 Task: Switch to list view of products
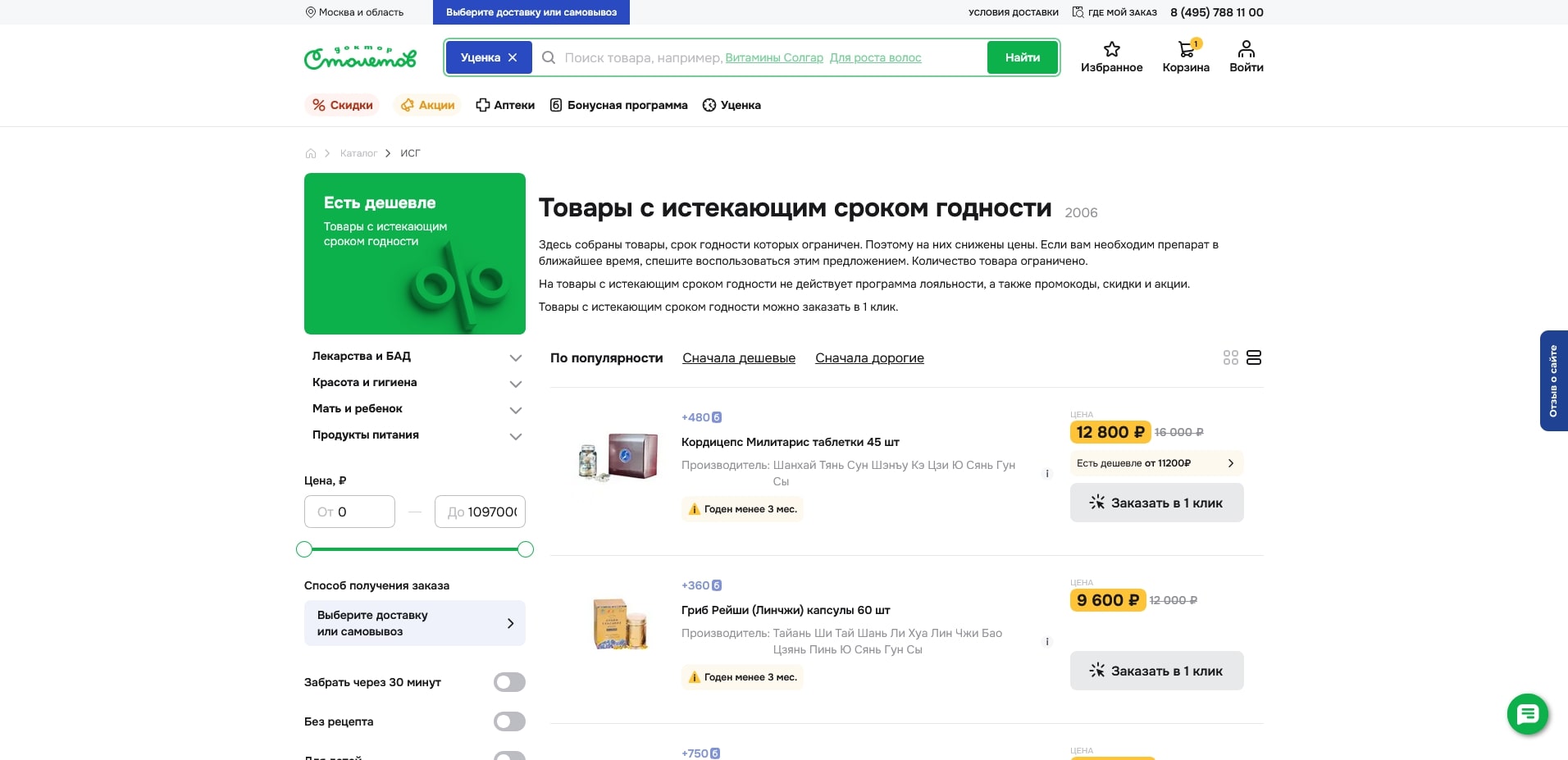point(1254,357)
